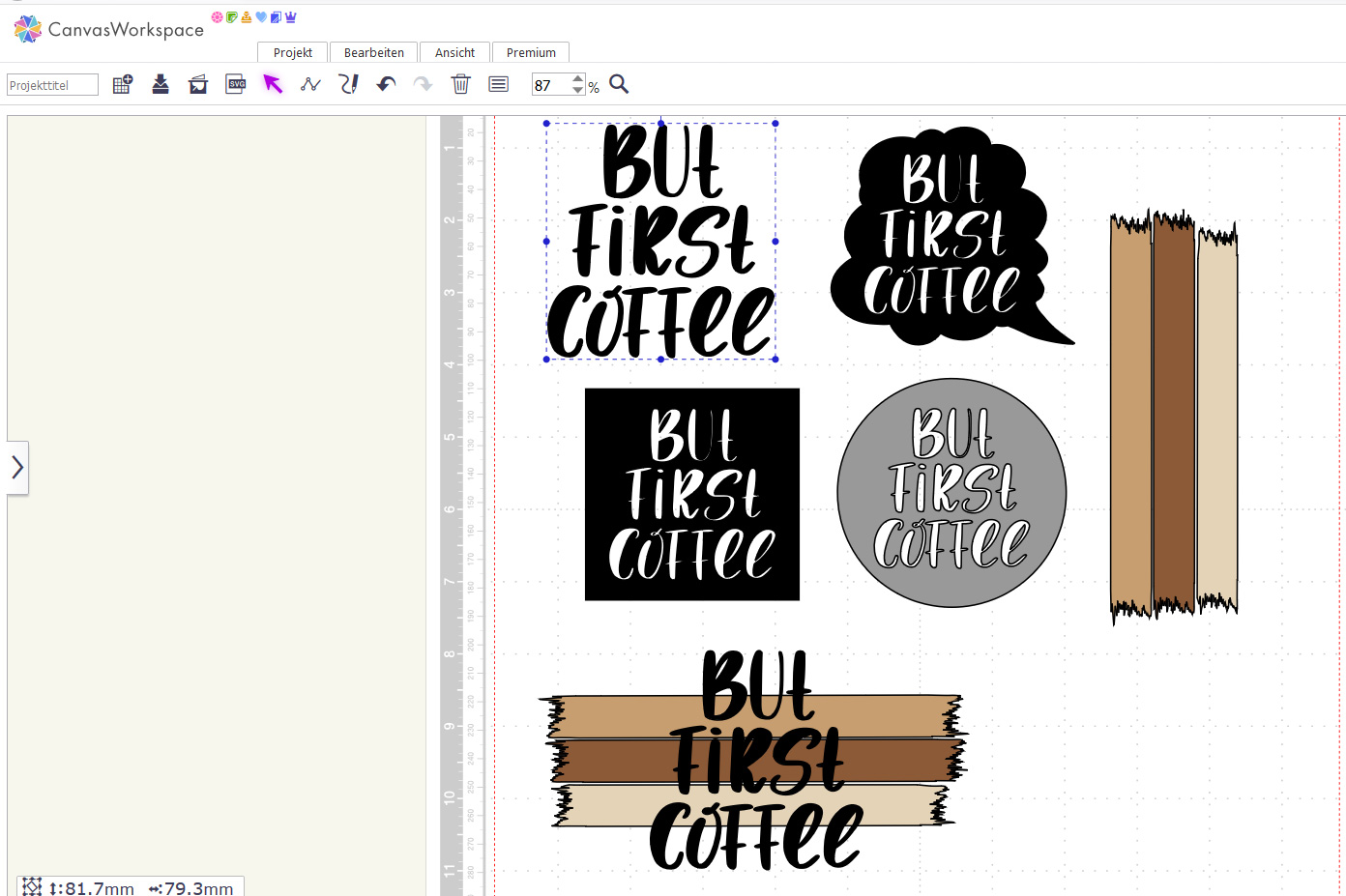The image size is (1346, 896).
Task: Click the Projekttitel text field
Action: (52, 85)
